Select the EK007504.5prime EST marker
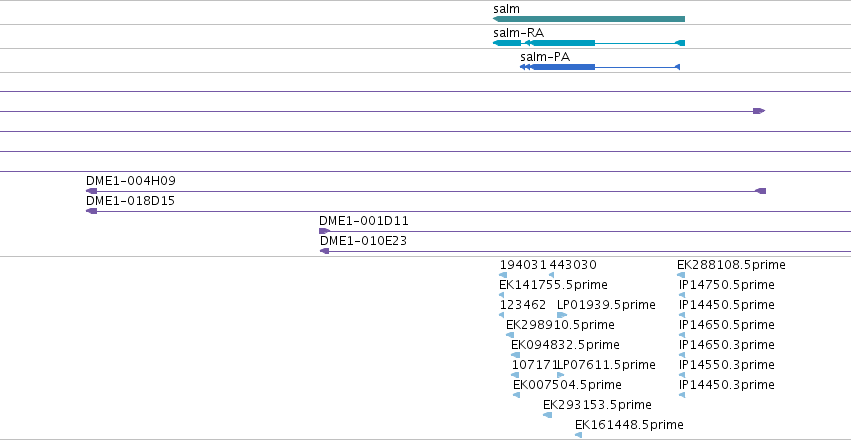Screen dimensions: 851x440 tap(516, 395)
